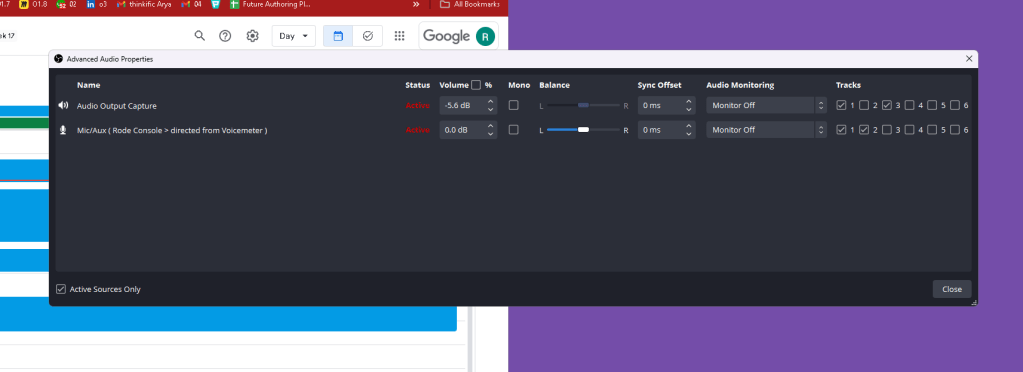Click speaker icon for Audio Output Capture
Image resolution: width=1023 pixels, height=372 pixels.
click(63, 105)
